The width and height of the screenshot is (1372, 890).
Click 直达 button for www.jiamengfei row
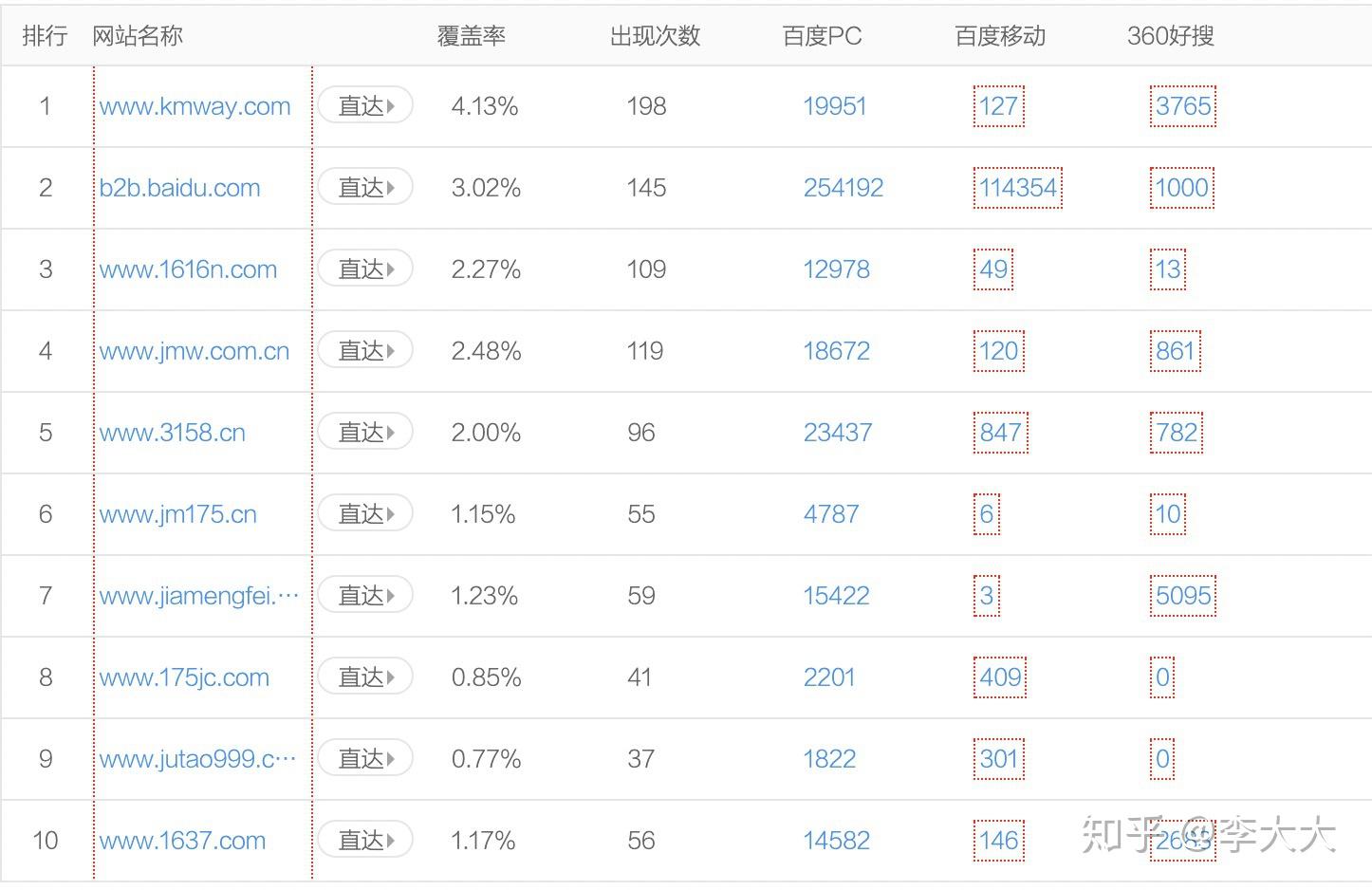365,595
